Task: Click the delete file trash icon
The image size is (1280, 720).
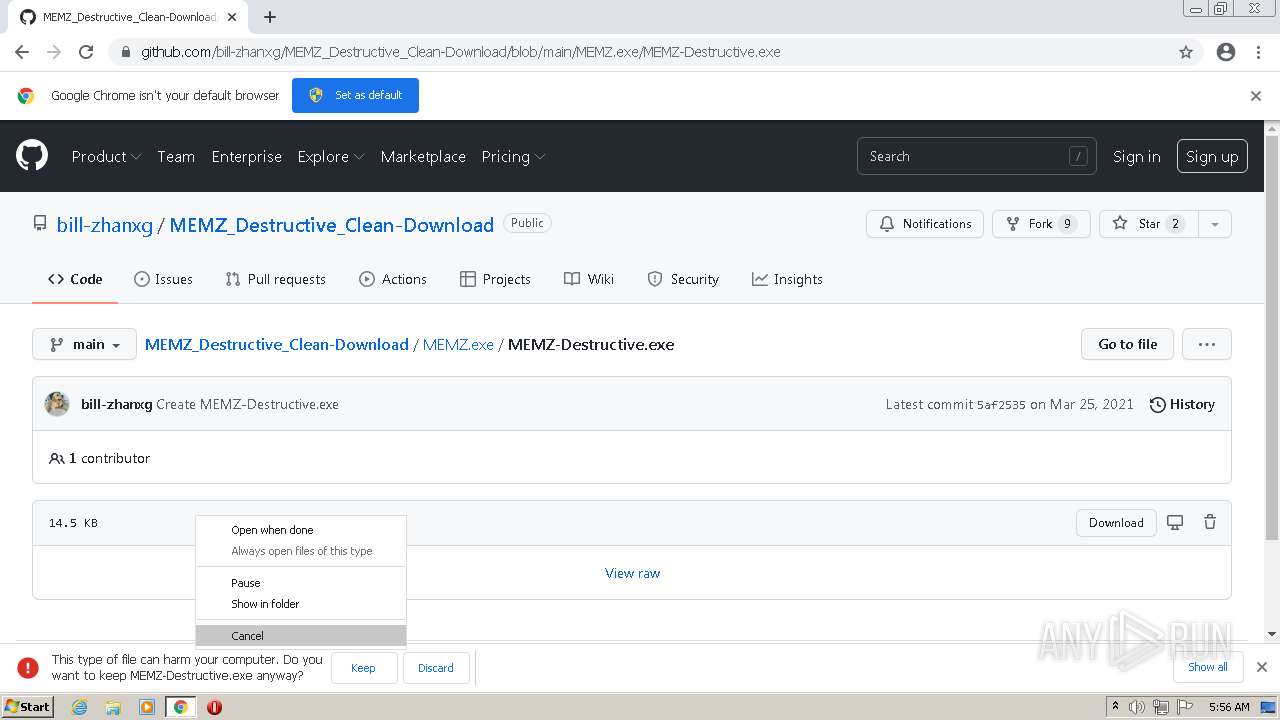Action: pyautogui.click(x=1210, y=522)
